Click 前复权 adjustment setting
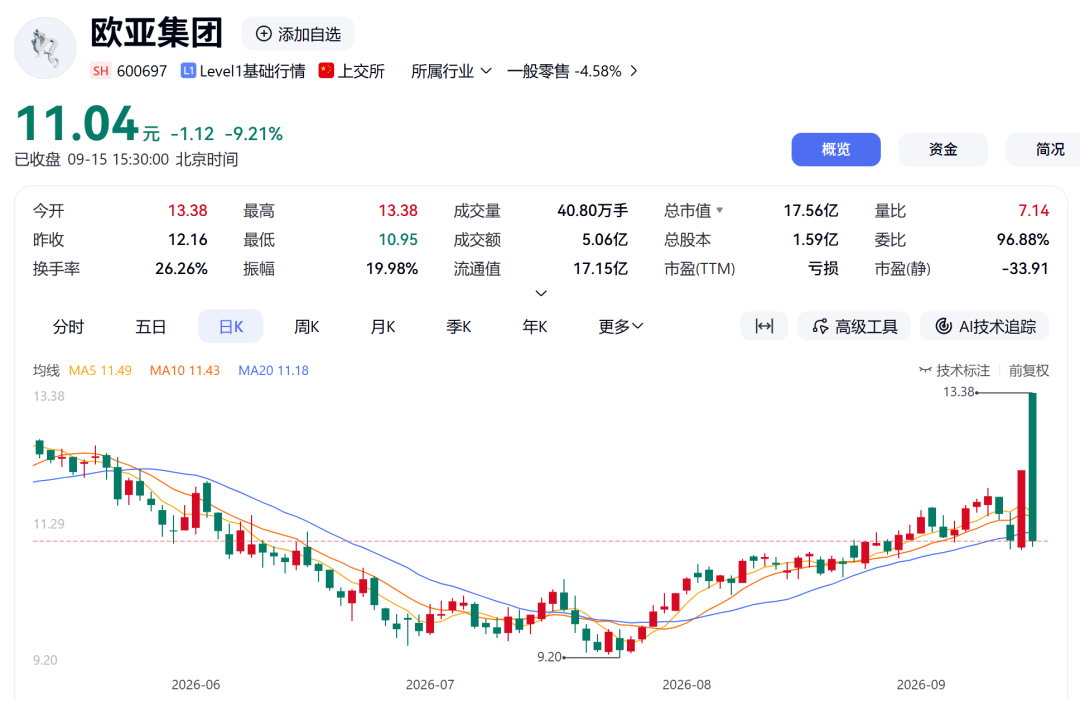The height and width of the screenshot is (701, 1080). point(1029,370)
